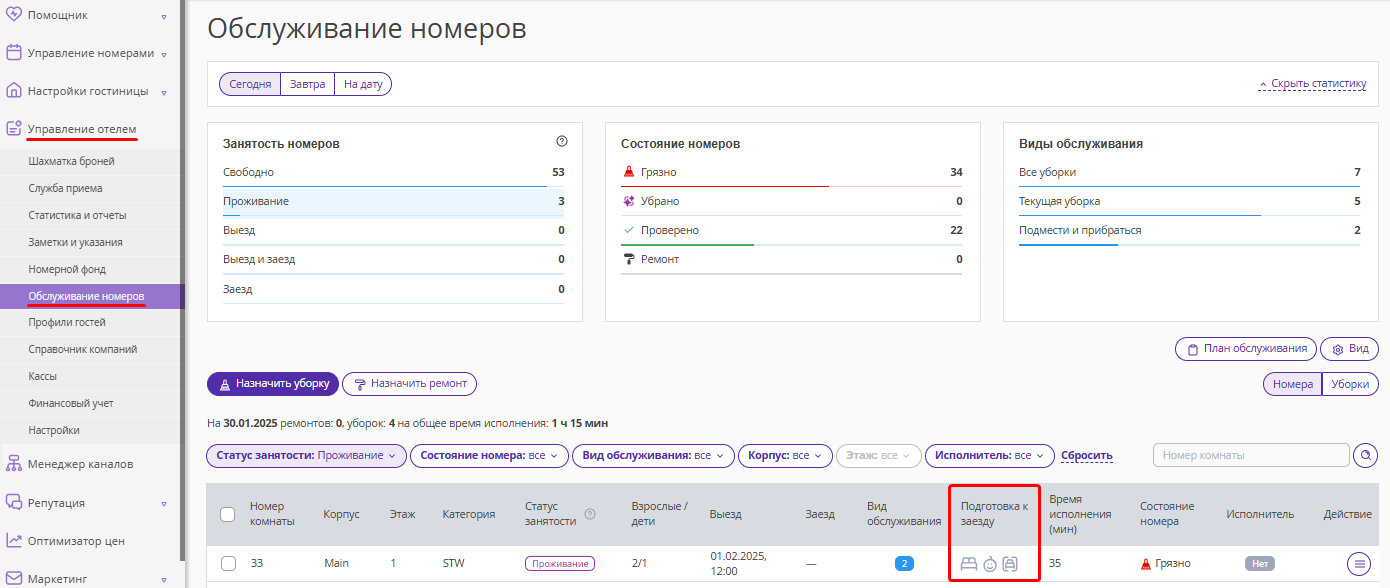Select the Грязно status bar row
This screenshot has height=588, width=1390.
point(792,172)
